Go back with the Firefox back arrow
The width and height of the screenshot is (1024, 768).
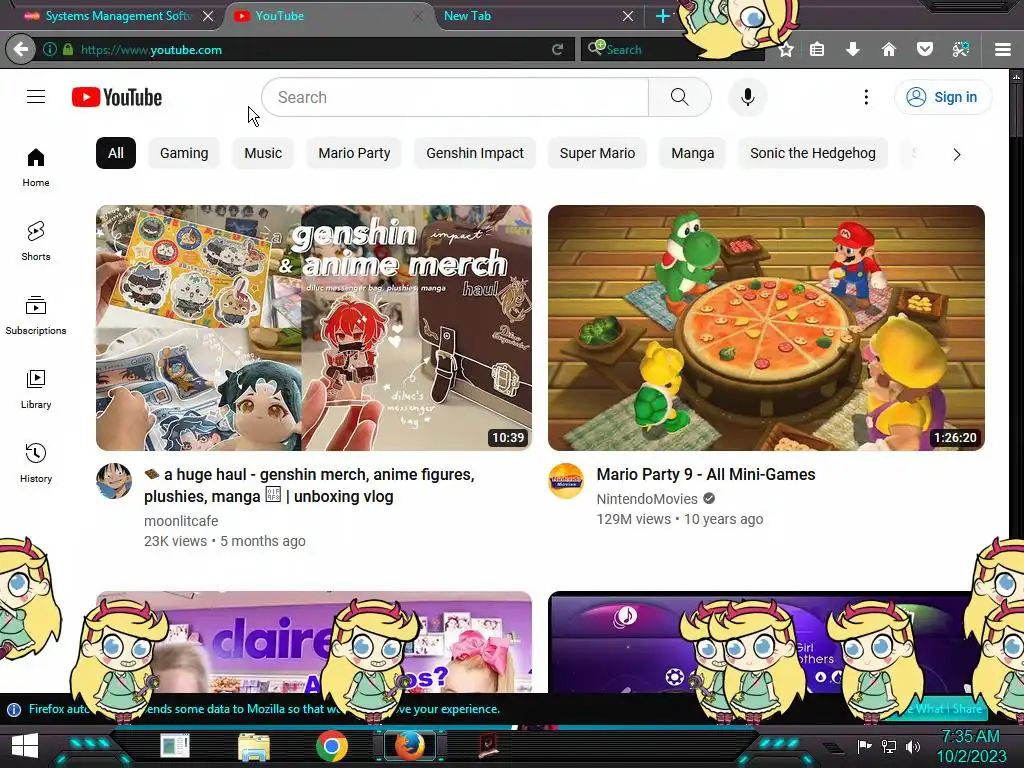(20, 49)
